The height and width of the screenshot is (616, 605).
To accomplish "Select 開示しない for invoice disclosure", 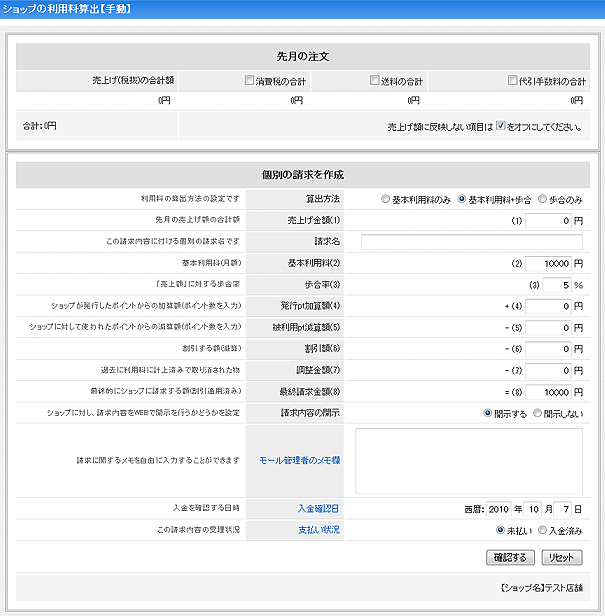I will (537, 412).
